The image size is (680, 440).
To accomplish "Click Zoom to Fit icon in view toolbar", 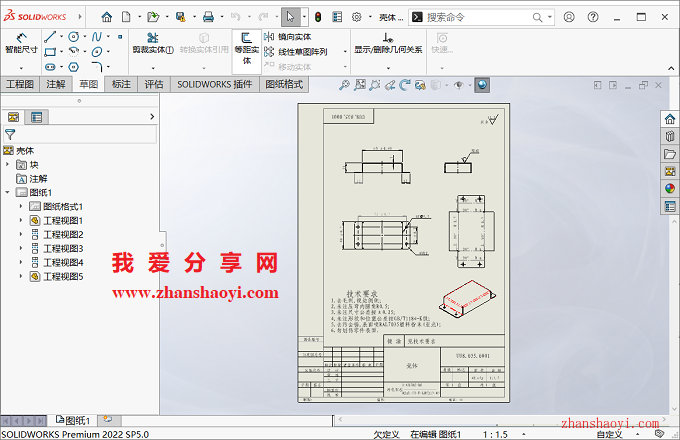I will point(344,85).
